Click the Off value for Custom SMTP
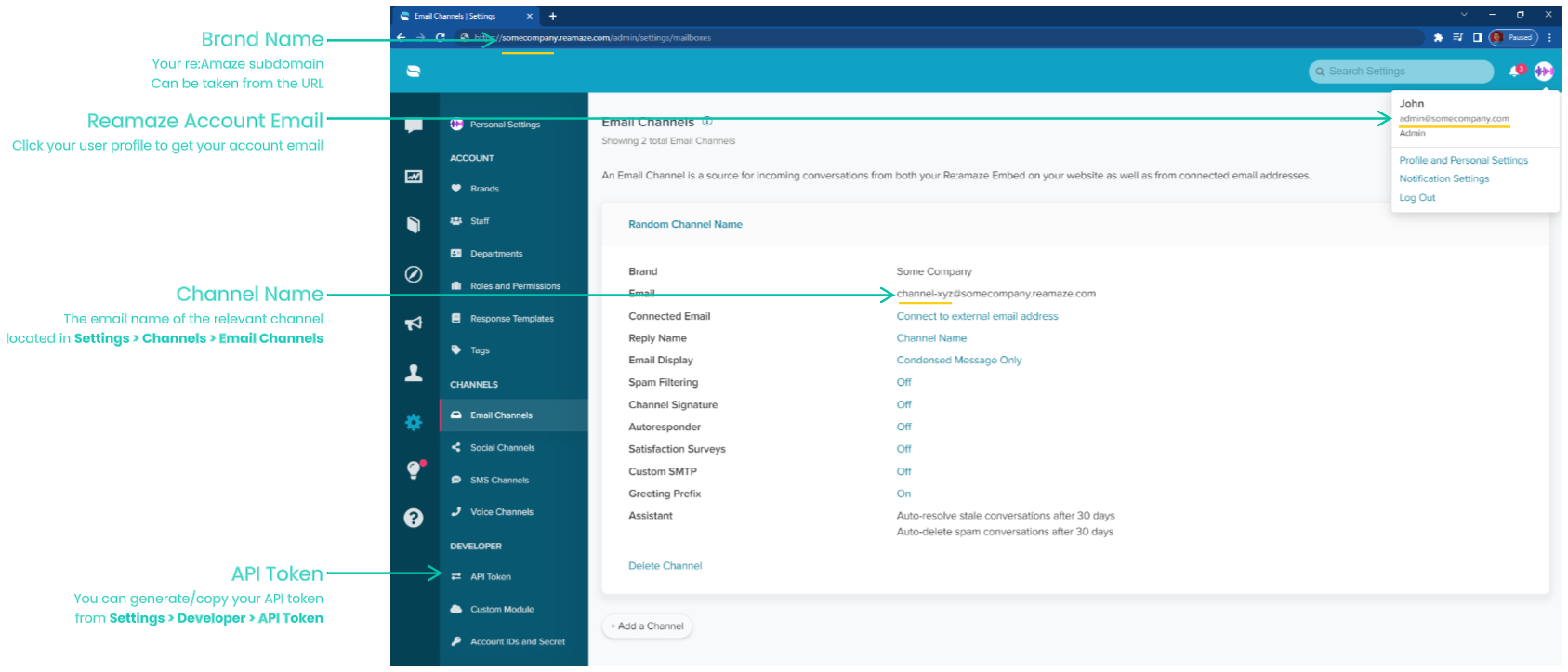Image resolution: width=1568 pixels, height=672 pixels. (x=903, y=471)
